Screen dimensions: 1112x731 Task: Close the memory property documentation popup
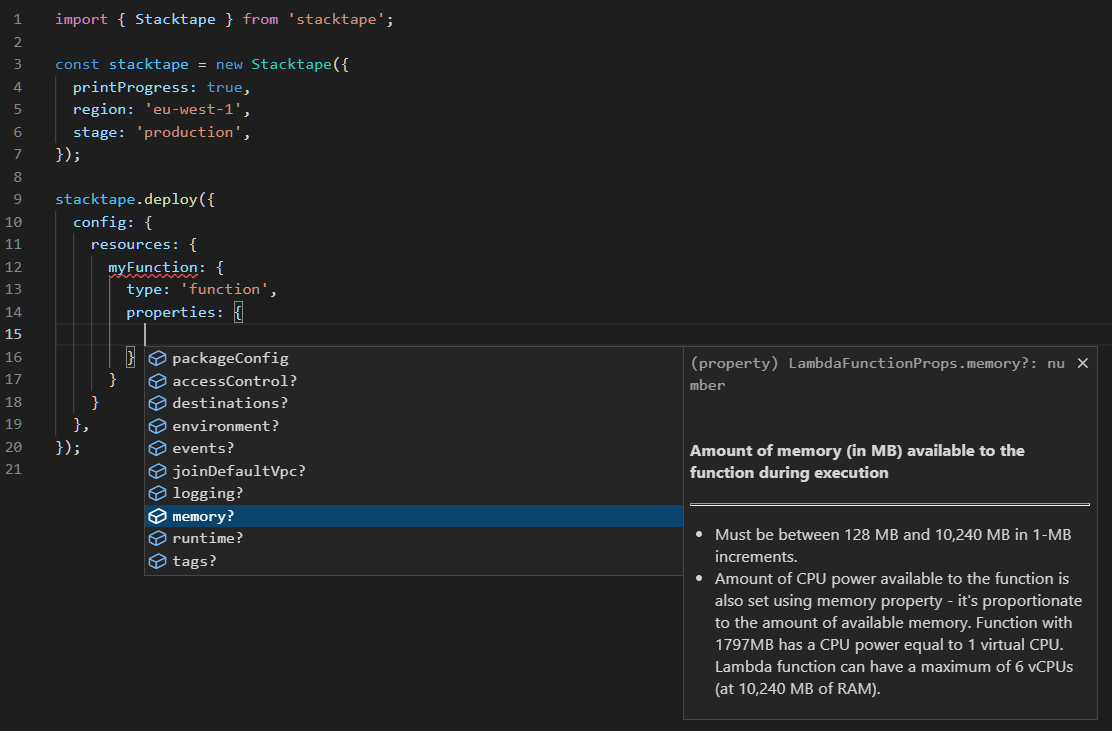[1082, 363]
